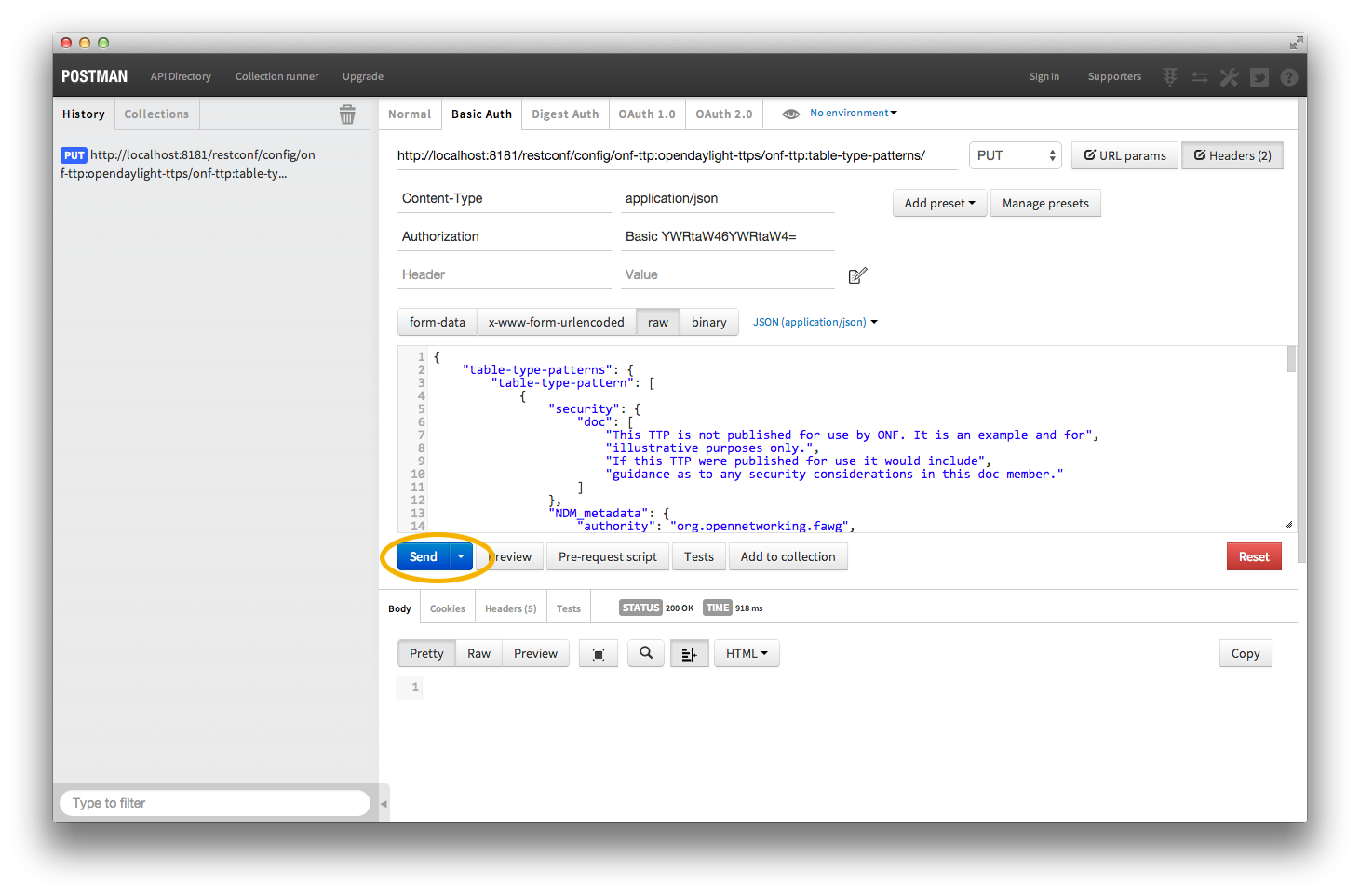Open the PUT method dropdown

[x=1016, y=155]
